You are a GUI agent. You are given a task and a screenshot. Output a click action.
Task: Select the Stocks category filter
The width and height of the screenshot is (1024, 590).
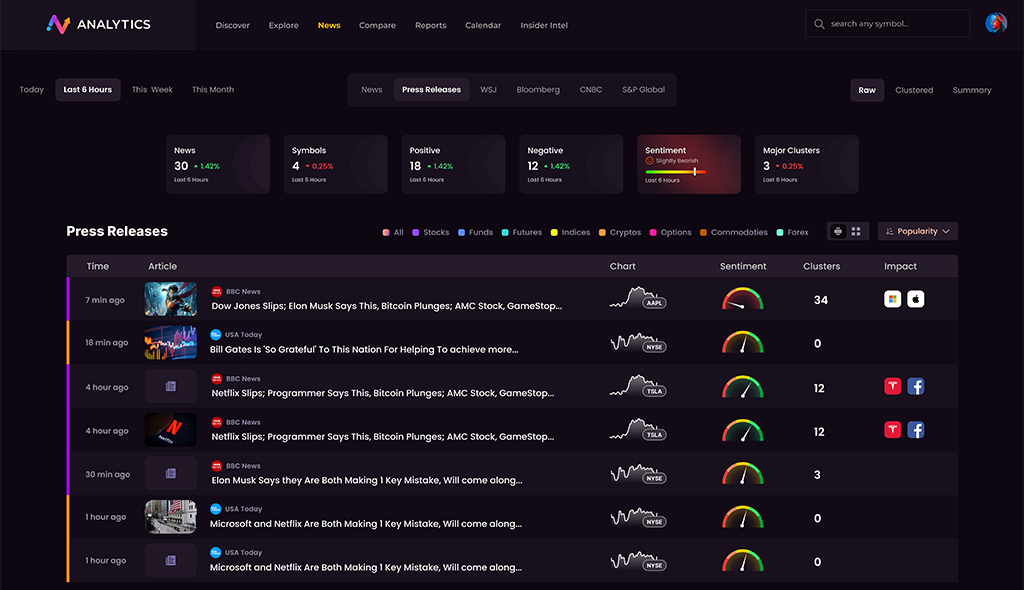[430, 232]
